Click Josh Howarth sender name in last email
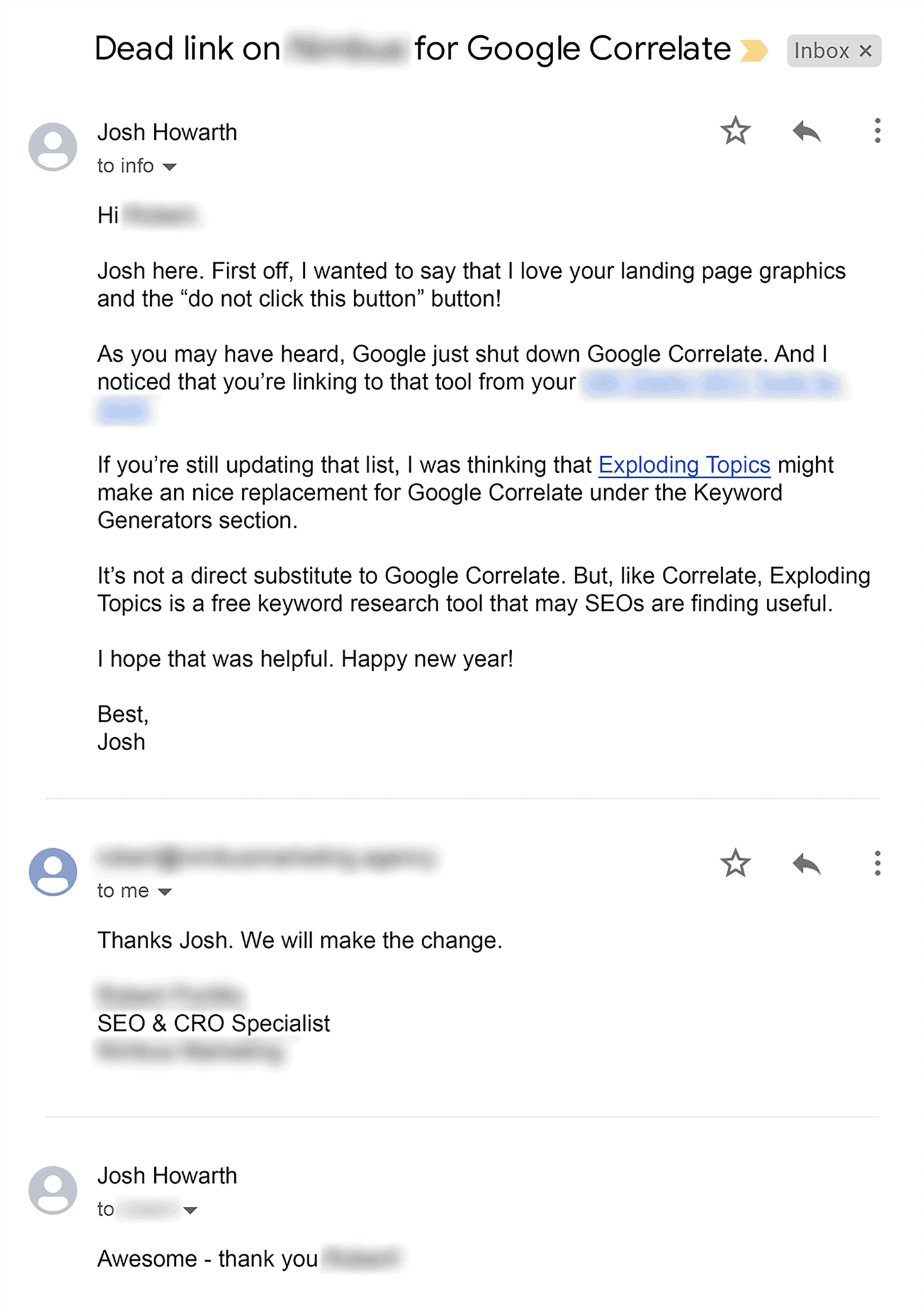 click(167, 1175)
